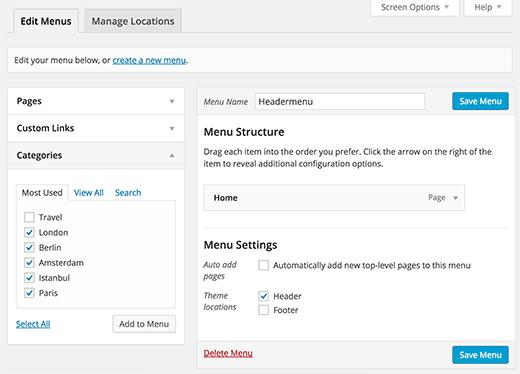520x374 pixels.
Task: Check the Travel category checkbox
Action: click(29, 217)
